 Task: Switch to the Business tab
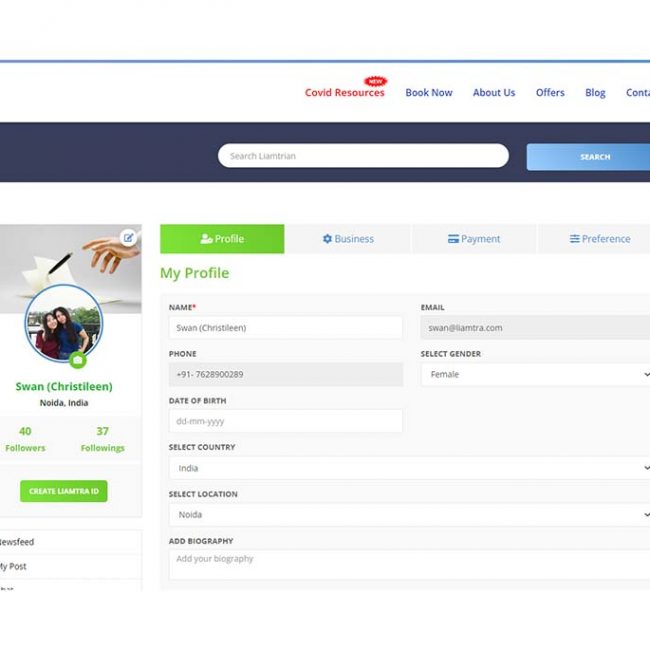(x=348, y=239)
